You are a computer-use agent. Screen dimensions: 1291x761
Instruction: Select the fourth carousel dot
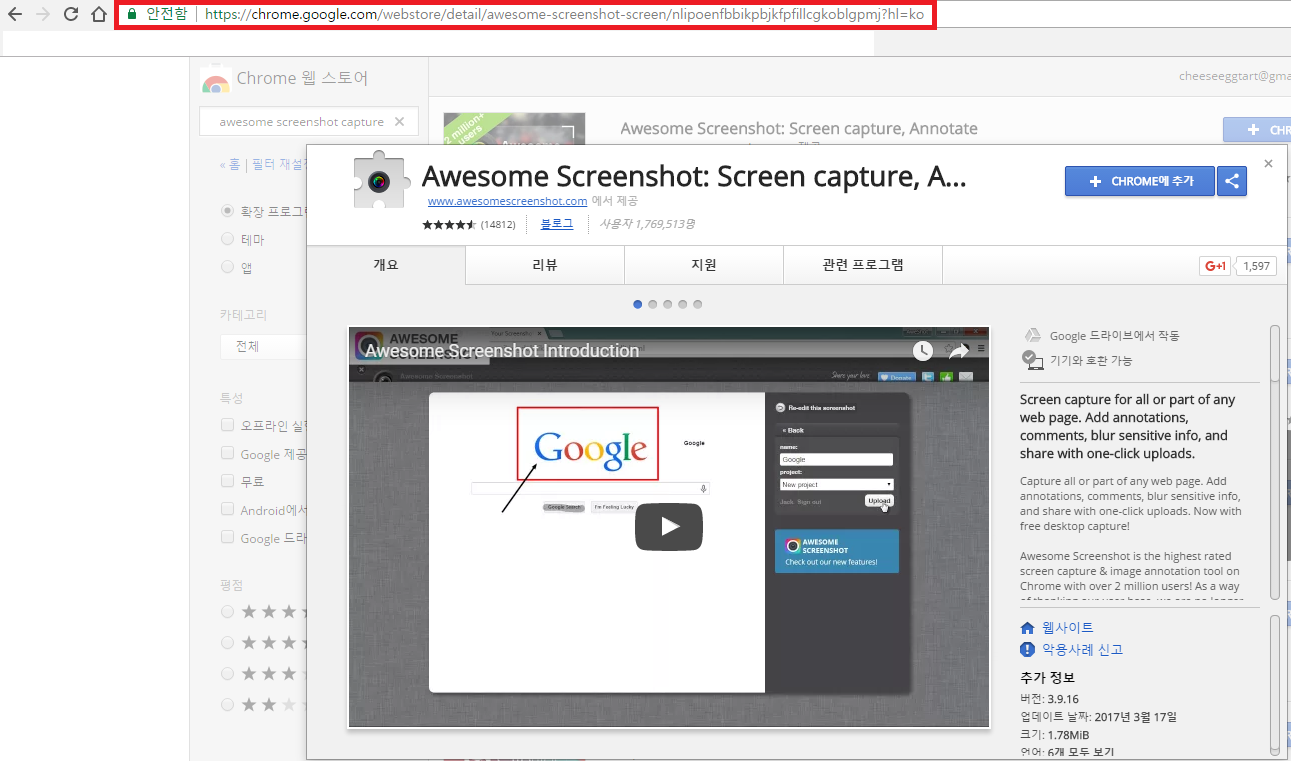(683, 304)
